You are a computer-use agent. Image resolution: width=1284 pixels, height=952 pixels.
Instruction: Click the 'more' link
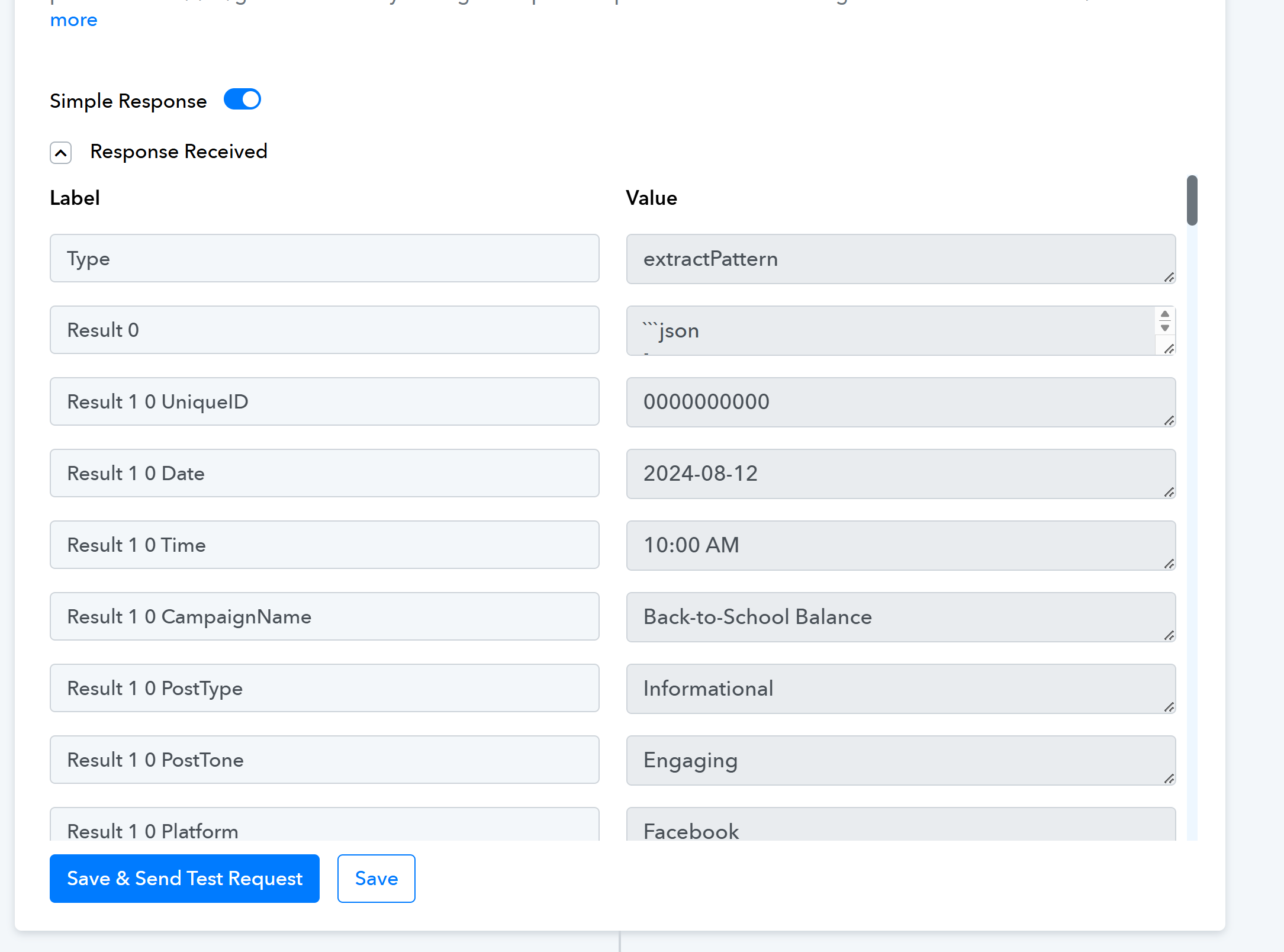pos(74,20)
